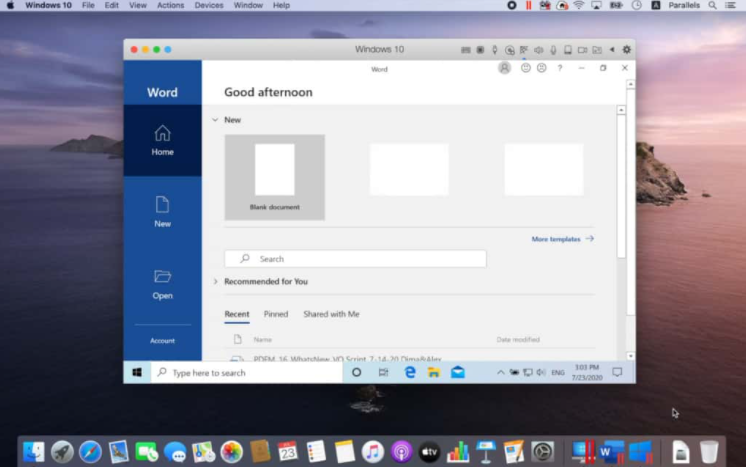Open the Apple menu
Image resolution: width=746 pixels, height=467 pixels.
click(x=10, y=5)
